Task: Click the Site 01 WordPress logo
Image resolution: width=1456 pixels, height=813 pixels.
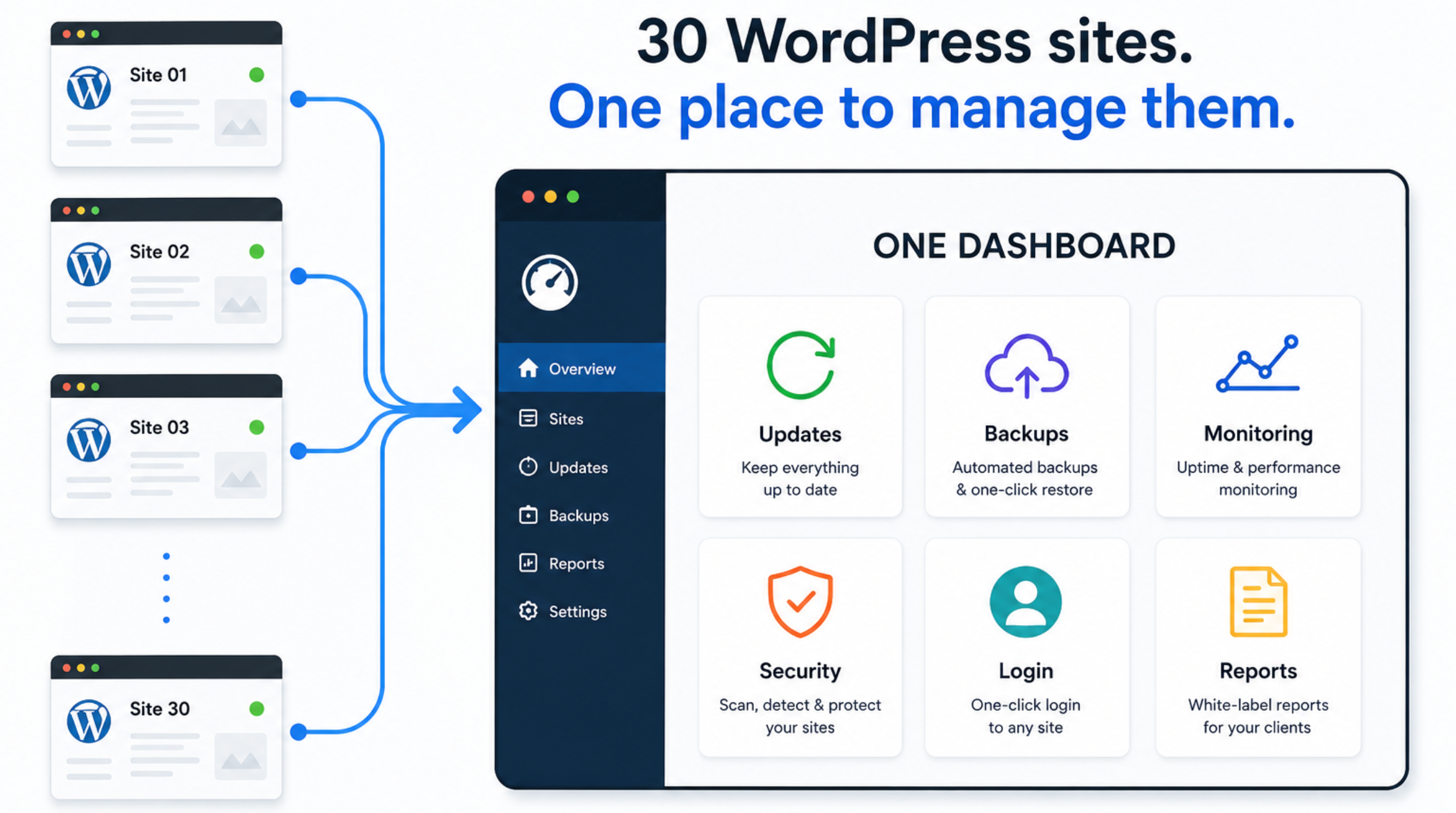Action: pyautogui.click(x=89, y=88)
